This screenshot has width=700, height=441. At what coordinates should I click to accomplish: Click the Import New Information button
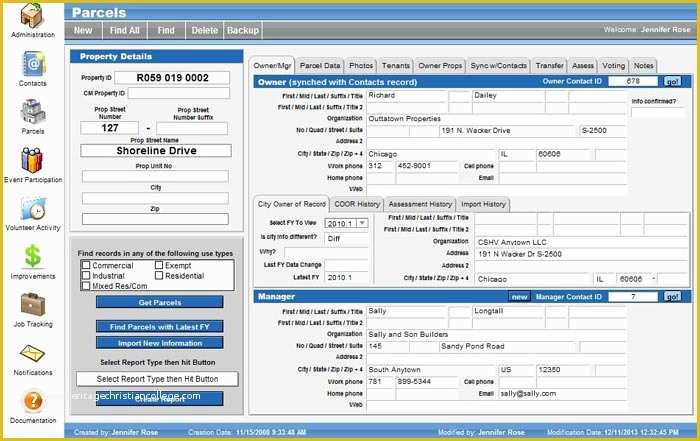(x=159, y=343)
